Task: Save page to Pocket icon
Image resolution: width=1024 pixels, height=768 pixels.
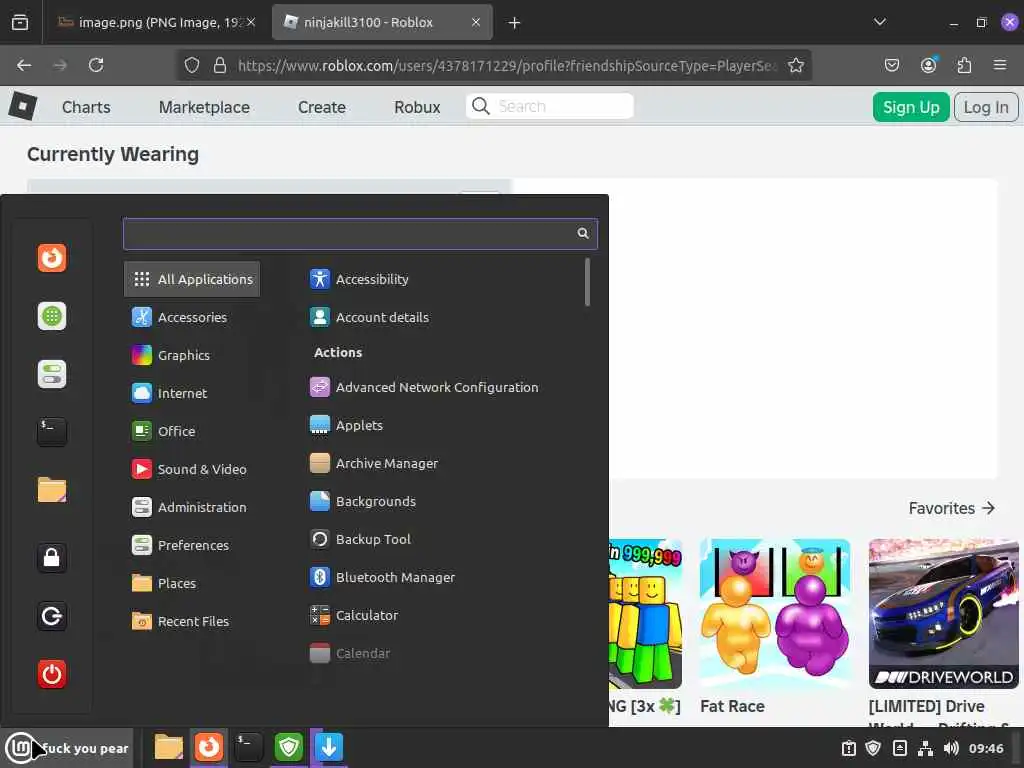Action: [891, 65]
